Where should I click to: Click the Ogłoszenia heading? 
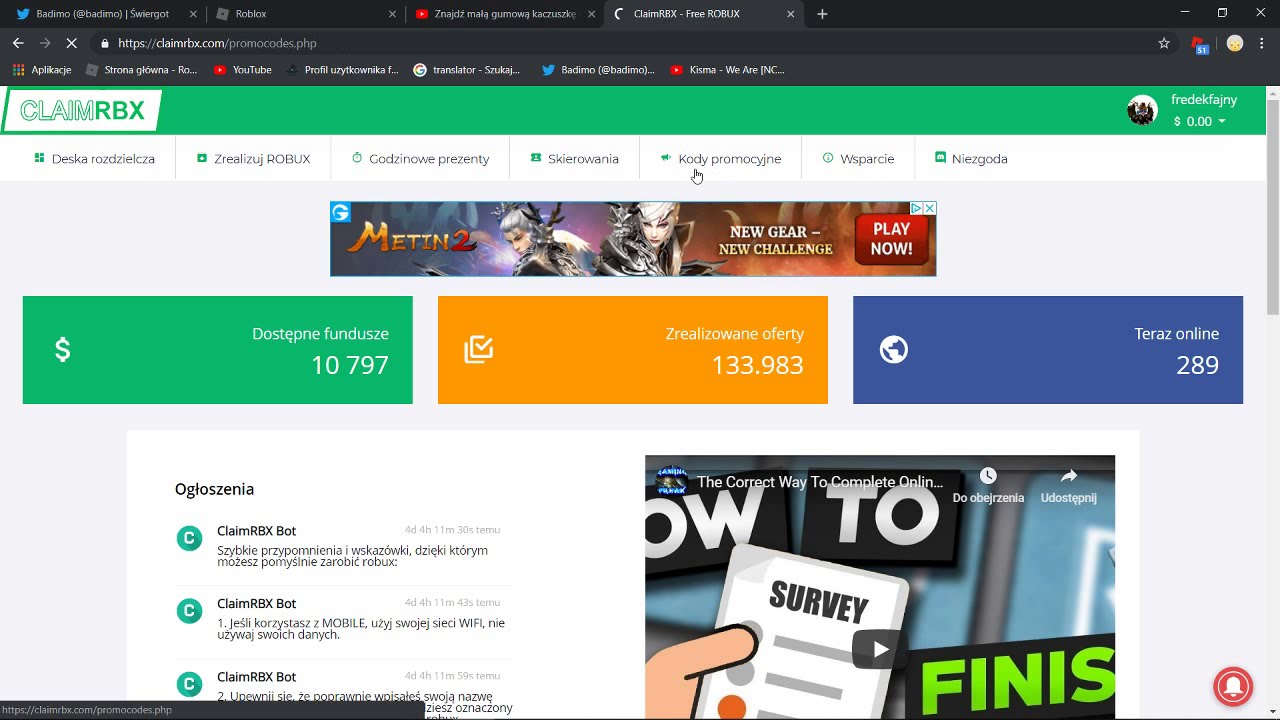click(x=214, y=489)
